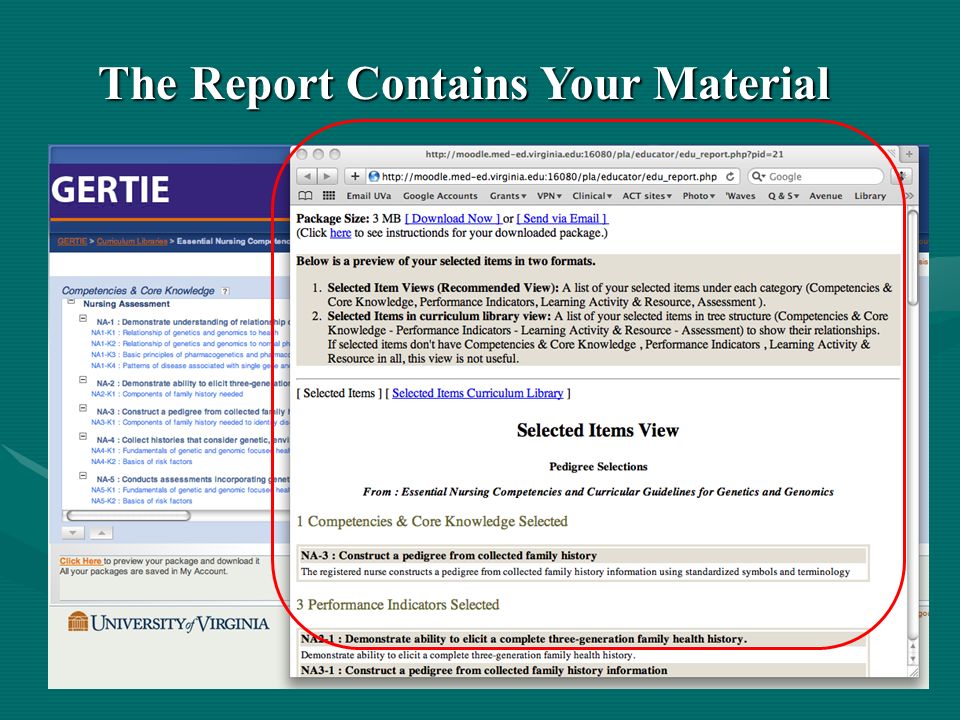This screenshot has height=720, width=960.
Task: Open the bookmarks book icon
Action: (305, 196)
